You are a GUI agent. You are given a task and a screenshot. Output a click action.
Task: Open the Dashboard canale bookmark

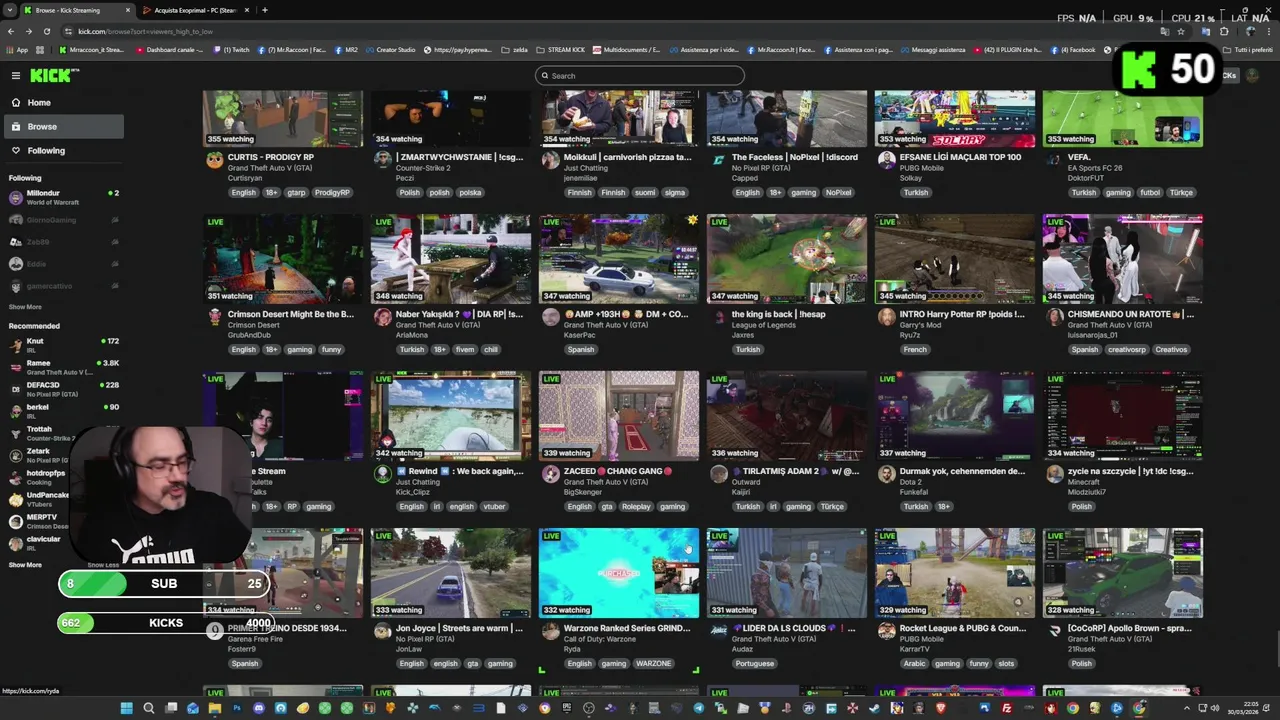[170, 50]
